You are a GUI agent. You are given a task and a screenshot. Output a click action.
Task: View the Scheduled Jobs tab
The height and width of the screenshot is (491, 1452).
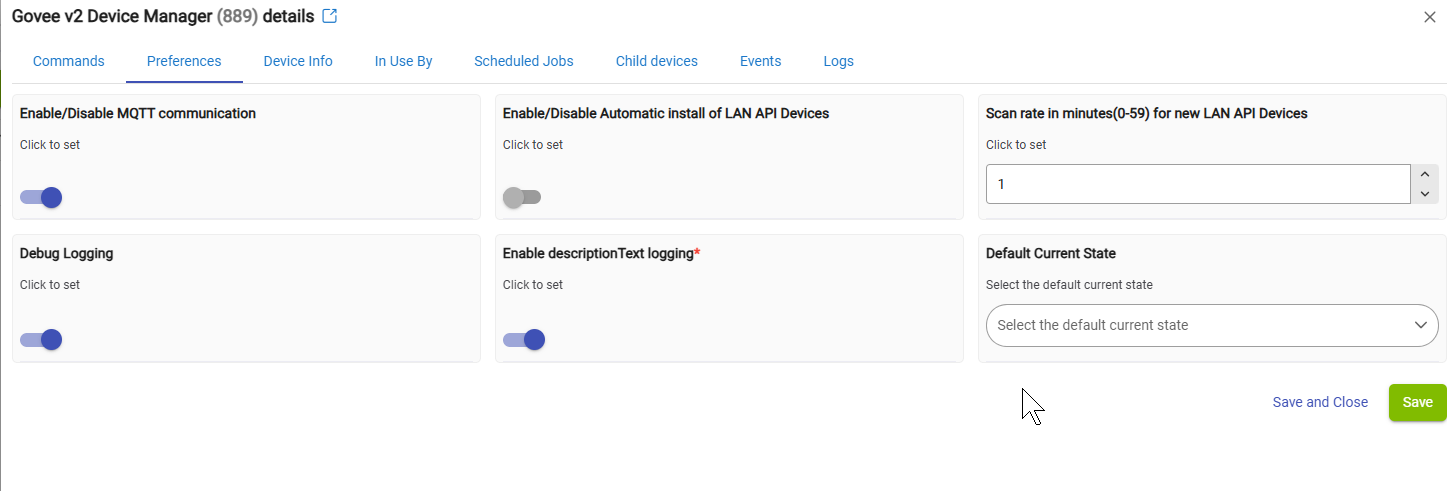click(x=524, y=61)
